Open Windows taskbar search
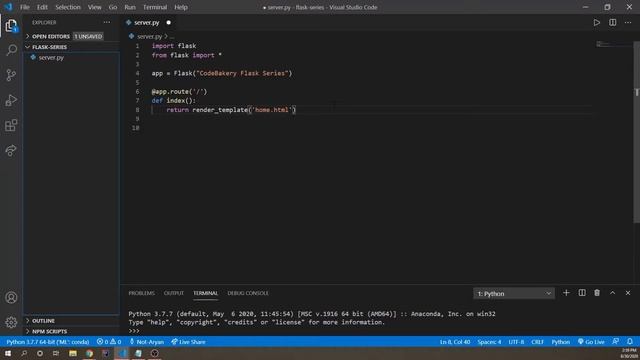This screenshot has width=640, height=360. coord(24,353)
